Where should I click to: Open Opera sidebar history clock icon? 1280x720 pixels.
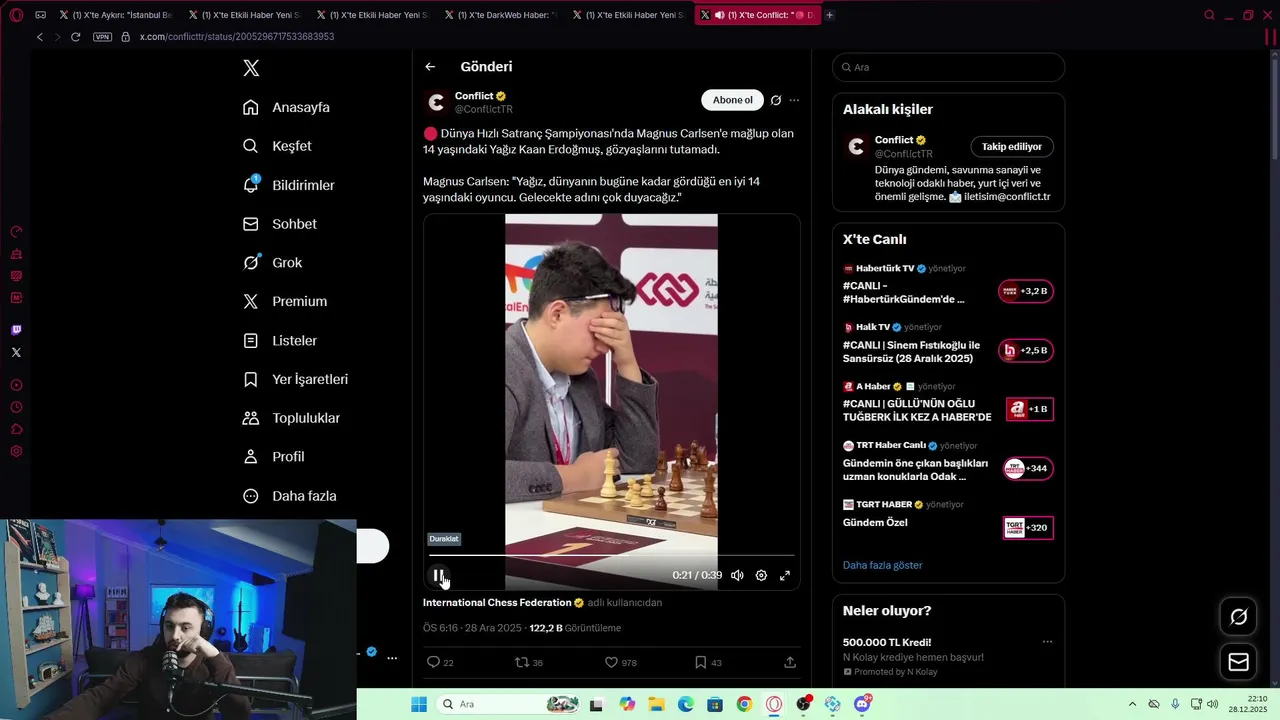(x=16, y=407)
